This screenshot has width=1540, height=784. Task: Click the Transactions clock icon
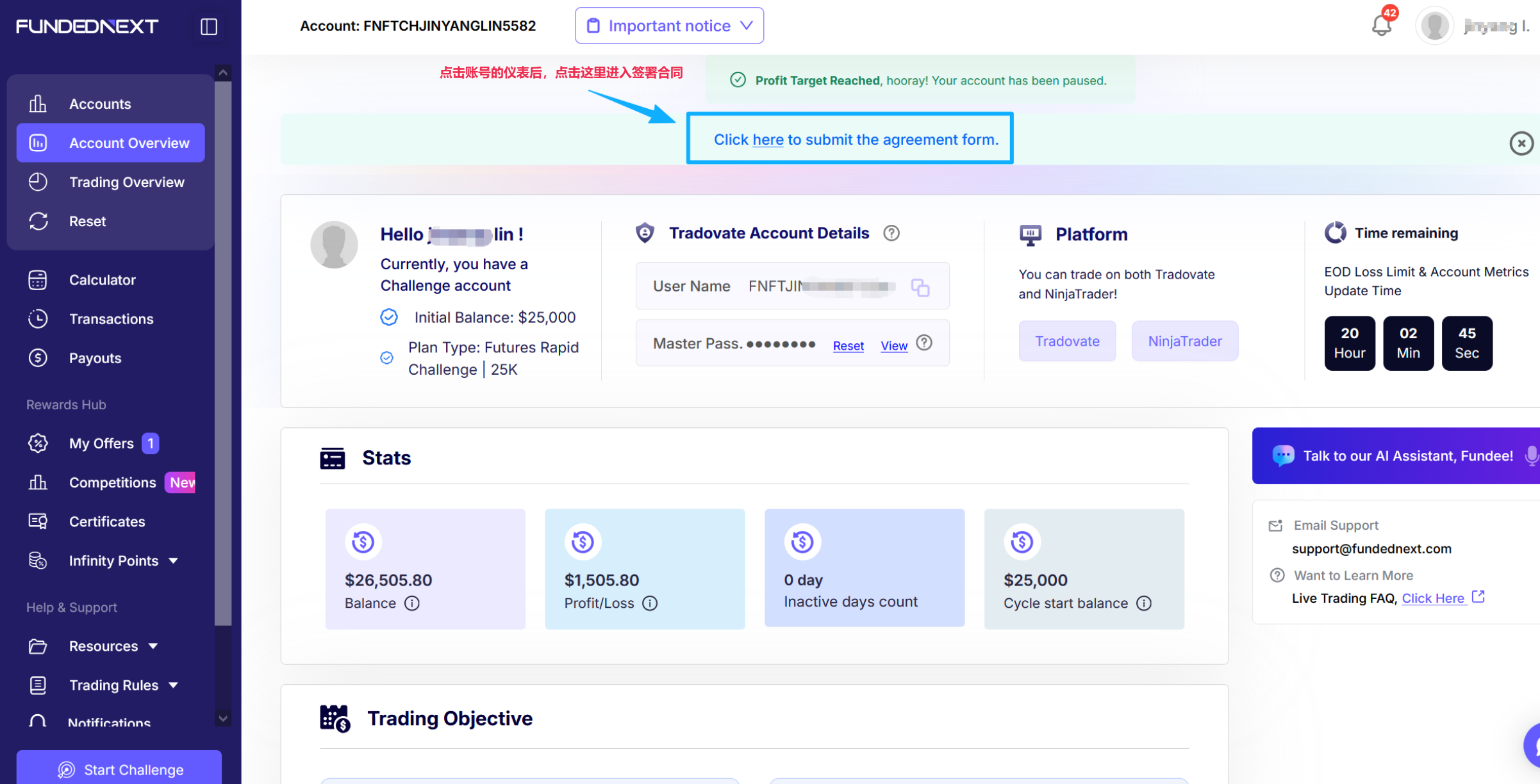point(38,319)
